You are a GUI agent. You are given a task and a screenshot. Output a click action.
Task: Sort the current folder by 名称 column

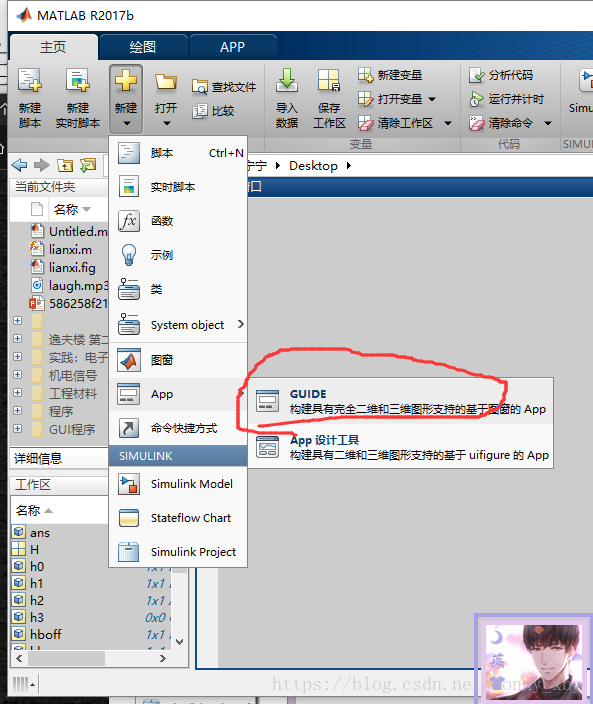pos(72,209)
